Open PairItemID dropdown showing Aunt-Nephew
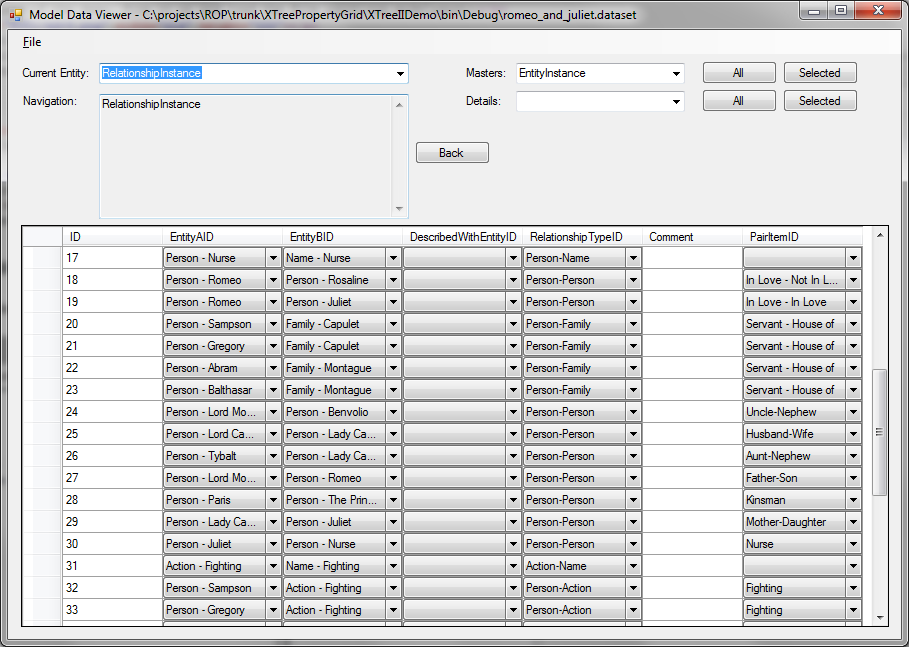The height and width of the screenshot is (647, 909). [x=853, y=456]
